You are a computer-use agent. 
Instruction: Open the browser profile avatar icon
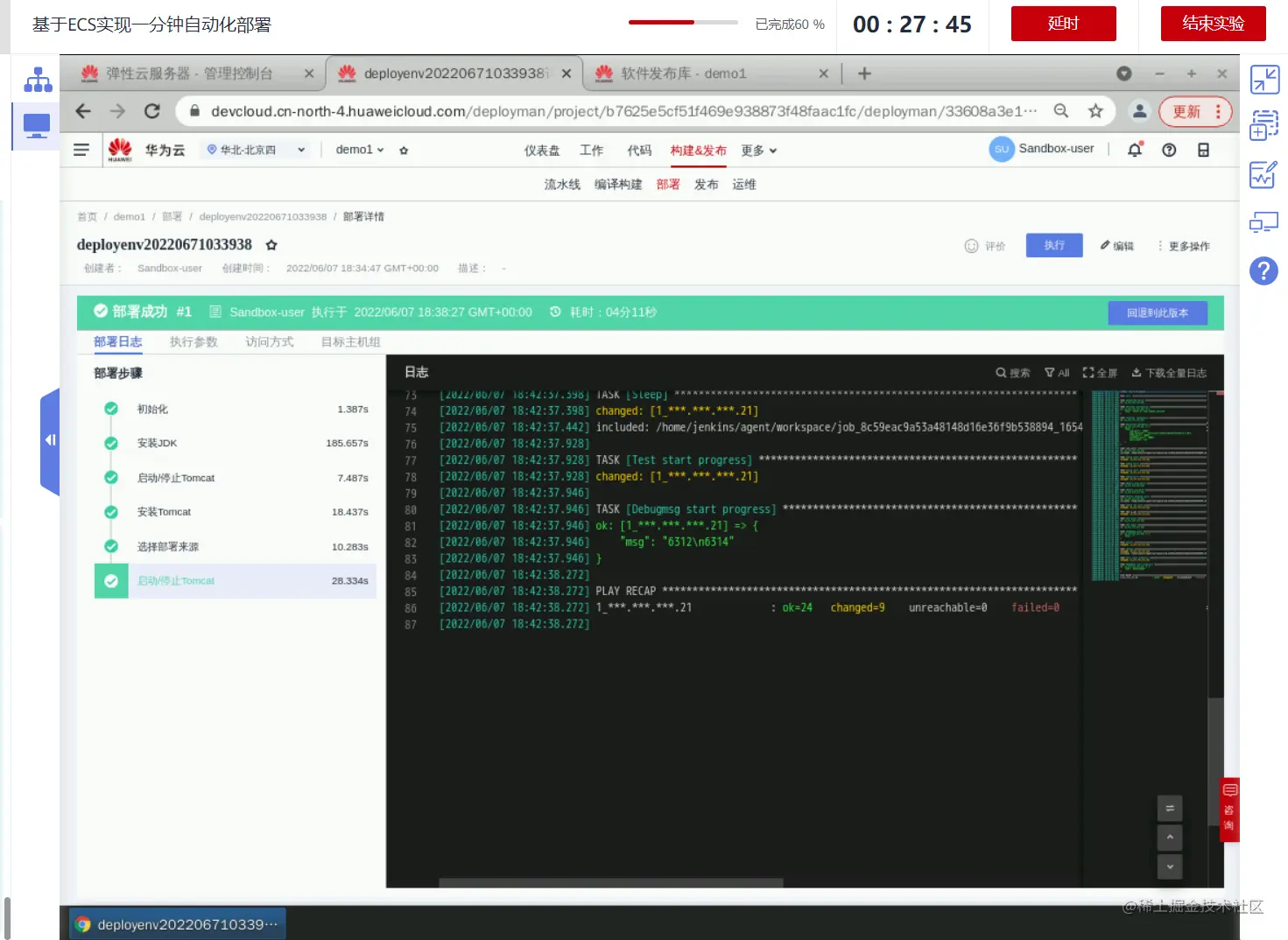pyautogui.click(x=1139, y=111)
